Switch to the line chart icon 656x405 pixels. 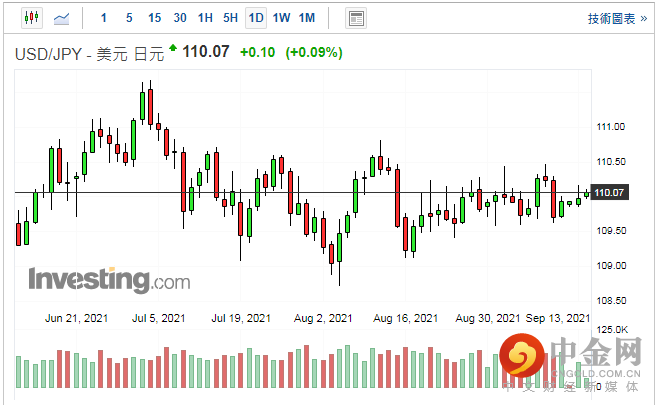point(62,18)
